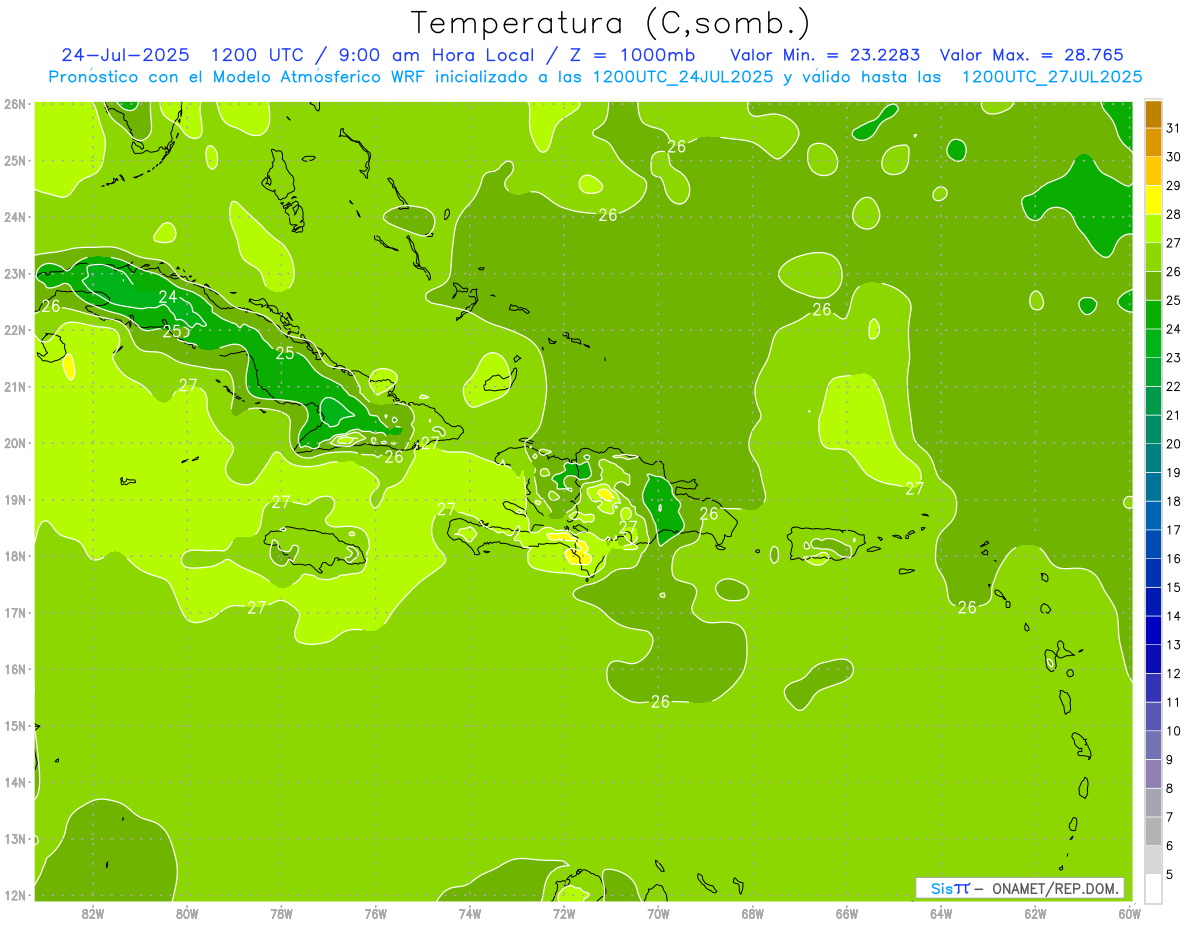Image resolution: width=1200 pixels, height=927 pixels.
Task: Click the '60W' longitude label
Action: point(1129,913)
